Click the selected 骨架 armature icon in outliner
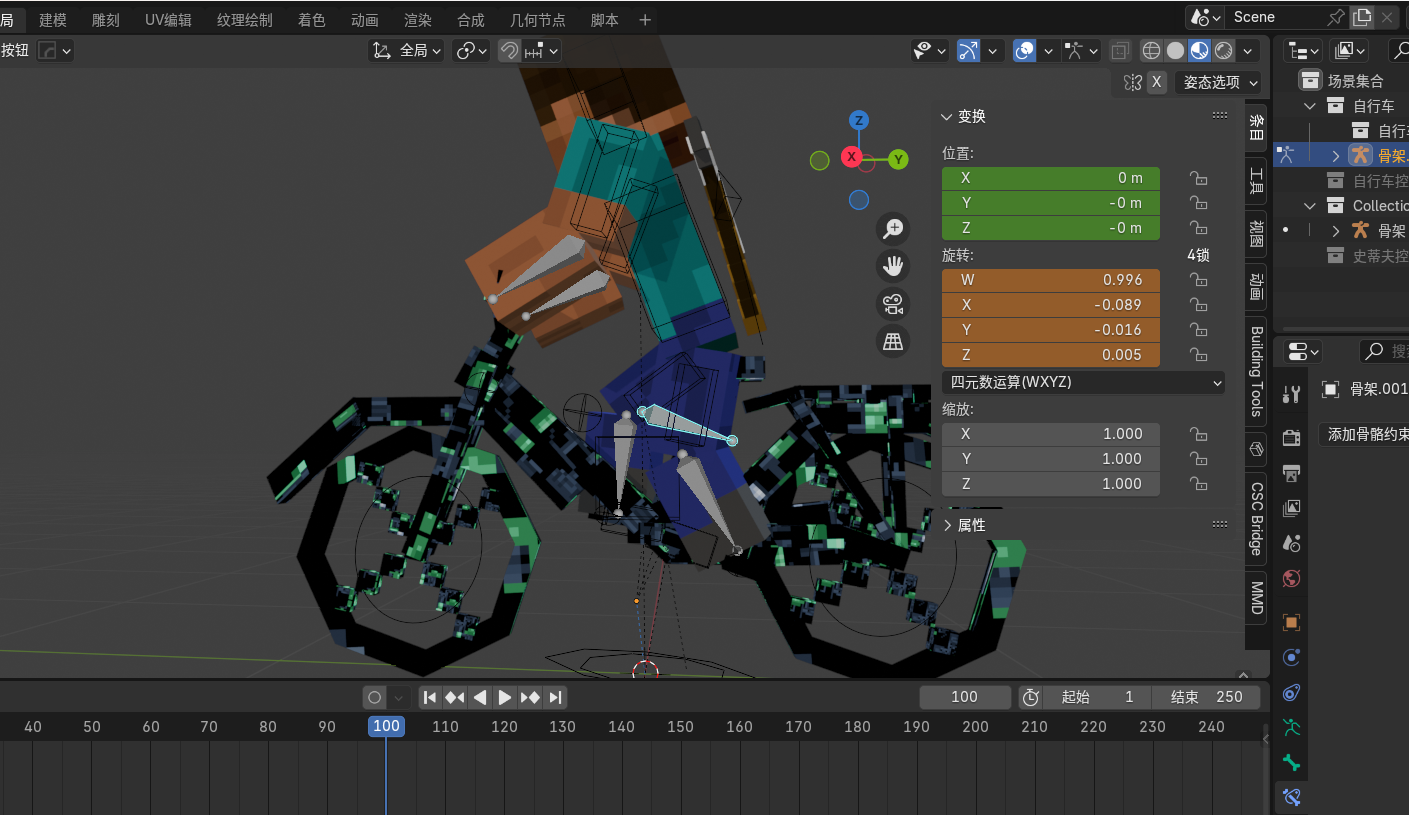This screenshot has height=815, width=1409. [1360, 155]
